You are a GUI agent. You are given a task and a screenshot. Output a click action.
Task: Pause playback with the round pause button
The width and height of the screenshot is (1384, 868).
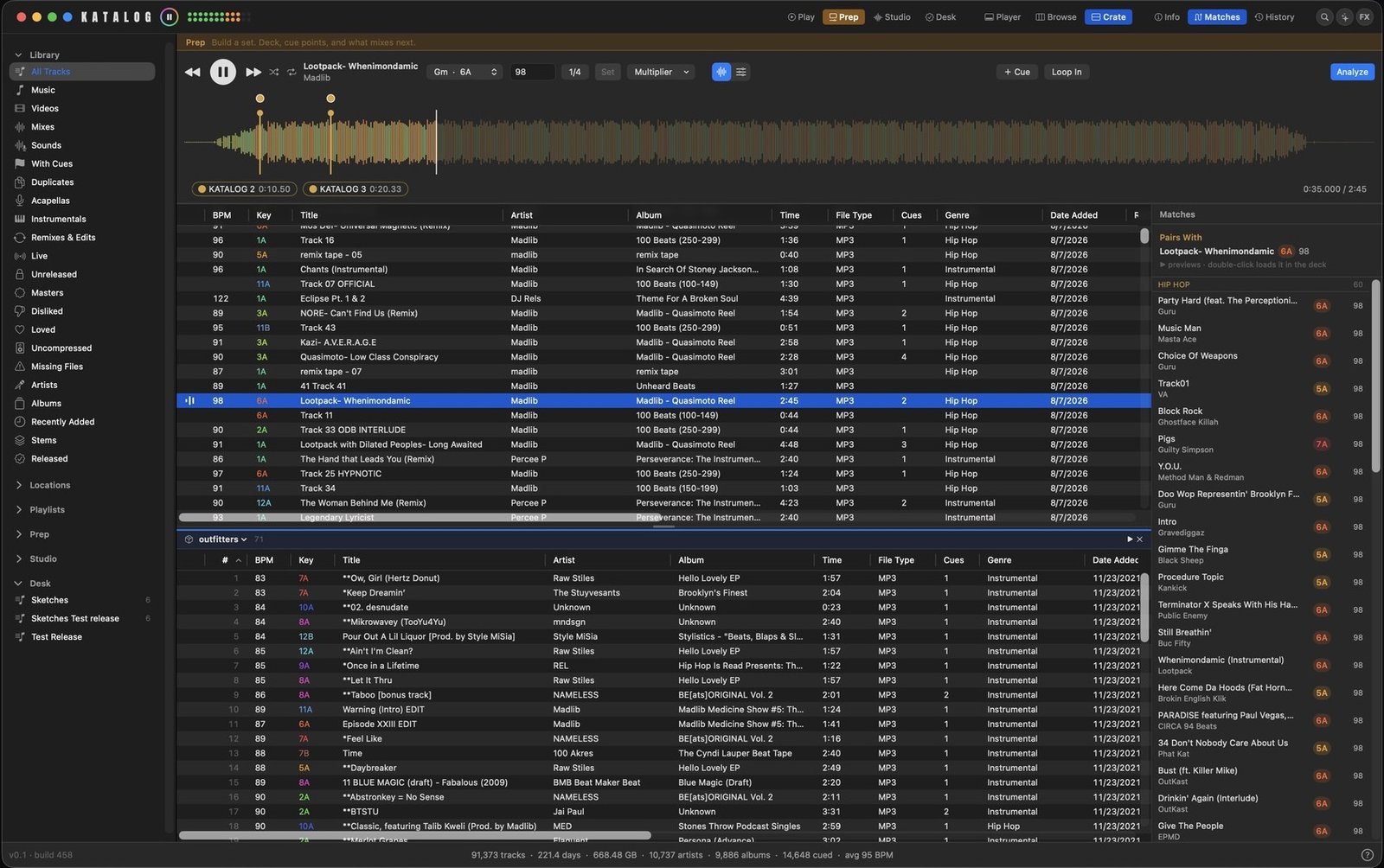point(222,72)
